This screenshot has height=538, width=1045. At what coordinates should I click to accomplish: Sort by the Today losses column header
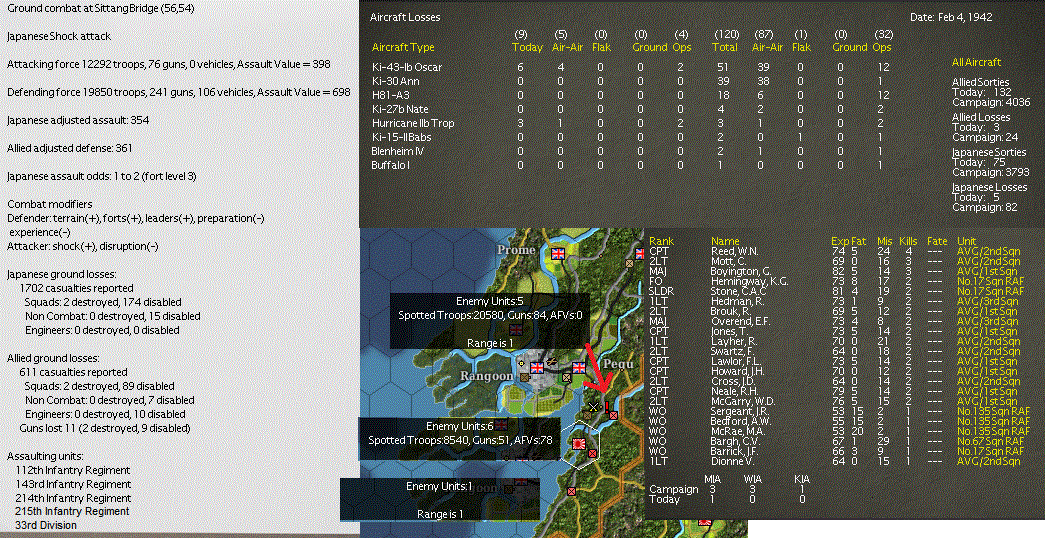(527, 47)
